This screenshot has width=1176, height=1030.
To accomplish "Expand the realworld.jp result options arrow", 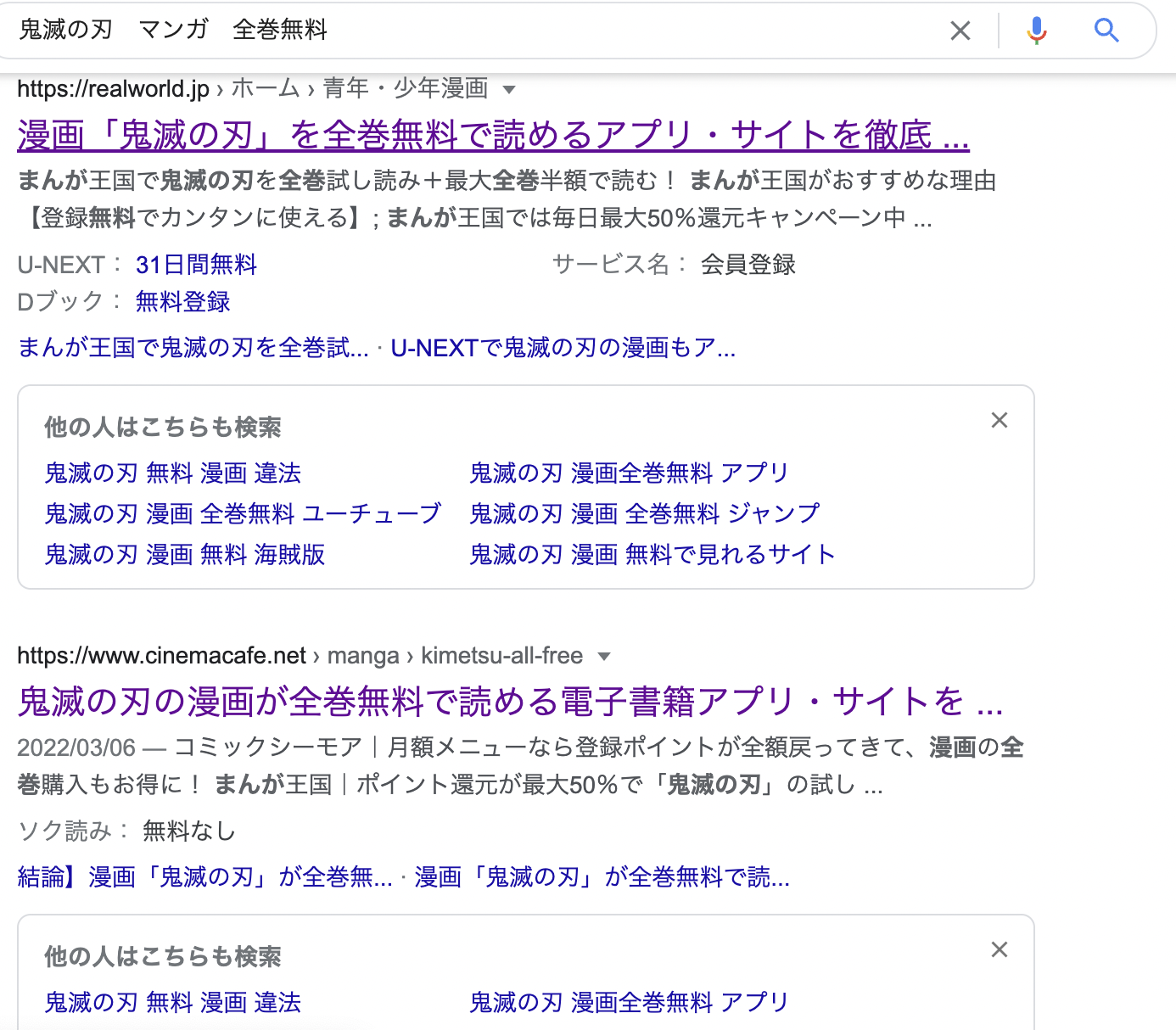I will (x=509, y=90).
